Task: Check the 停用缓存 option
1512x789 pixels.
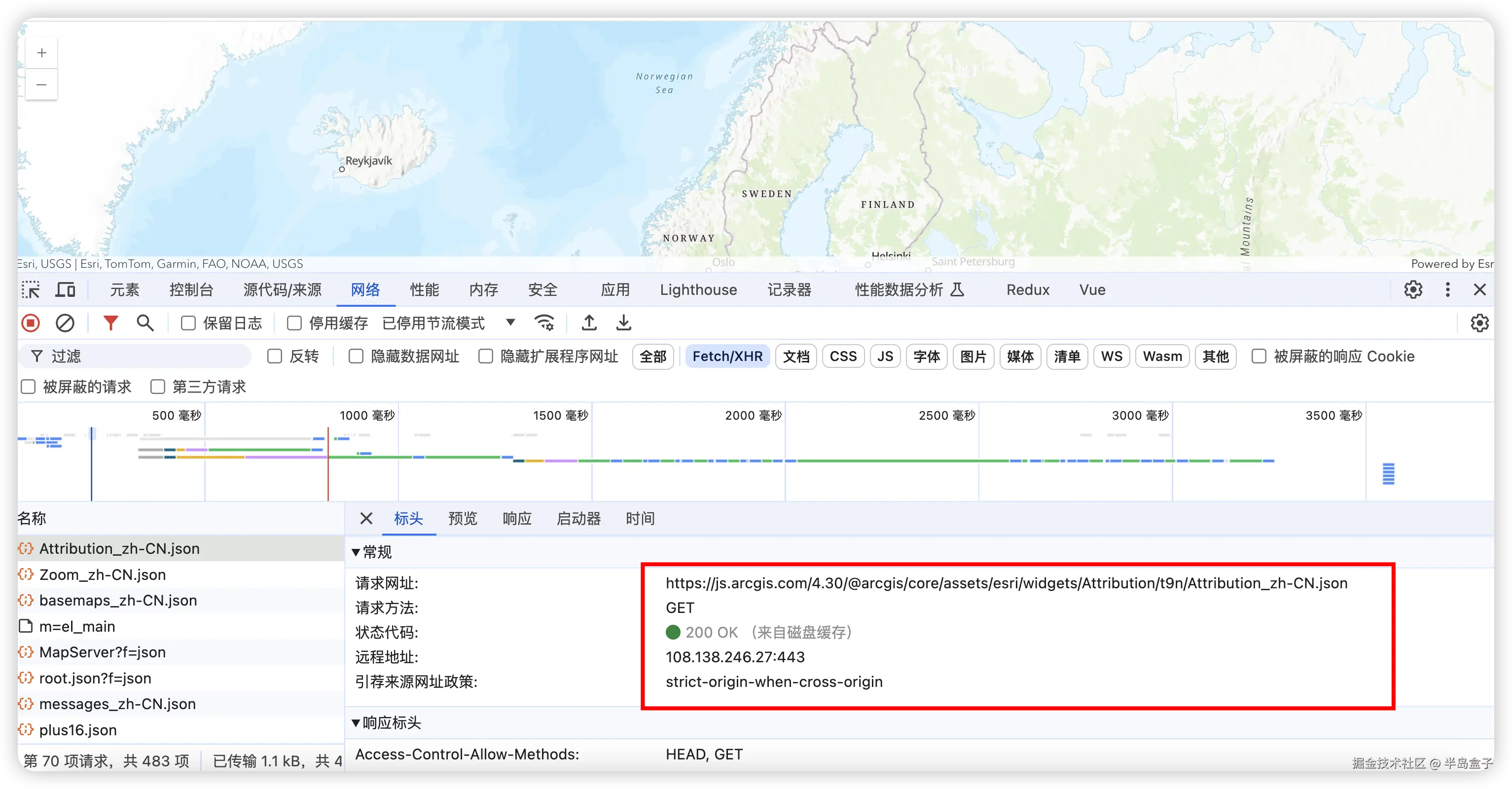Action: [294, 323]
